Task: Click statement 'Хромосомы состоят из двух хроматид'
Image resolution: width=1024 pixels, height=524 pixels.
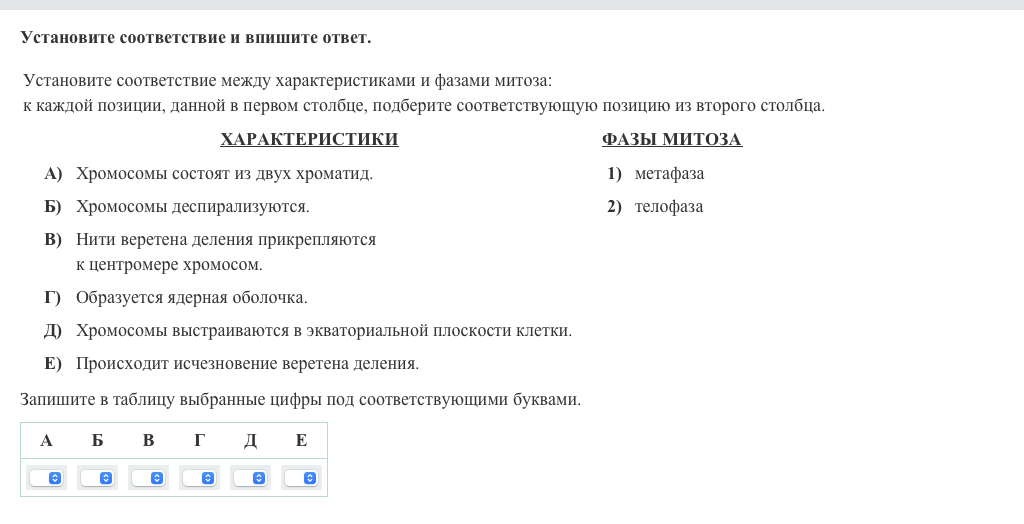Action: coord(224,174)
